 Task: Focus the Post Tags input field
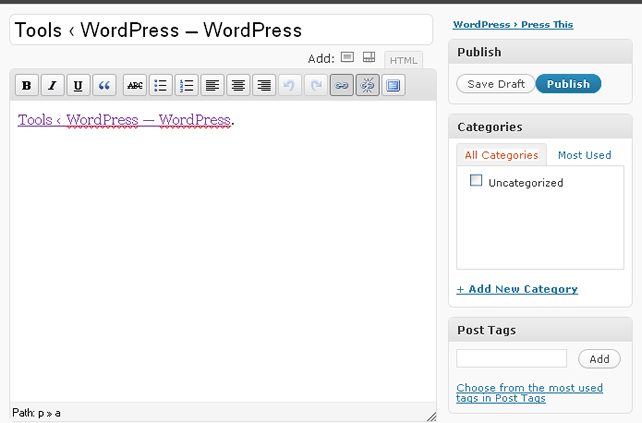coord(511,359)
